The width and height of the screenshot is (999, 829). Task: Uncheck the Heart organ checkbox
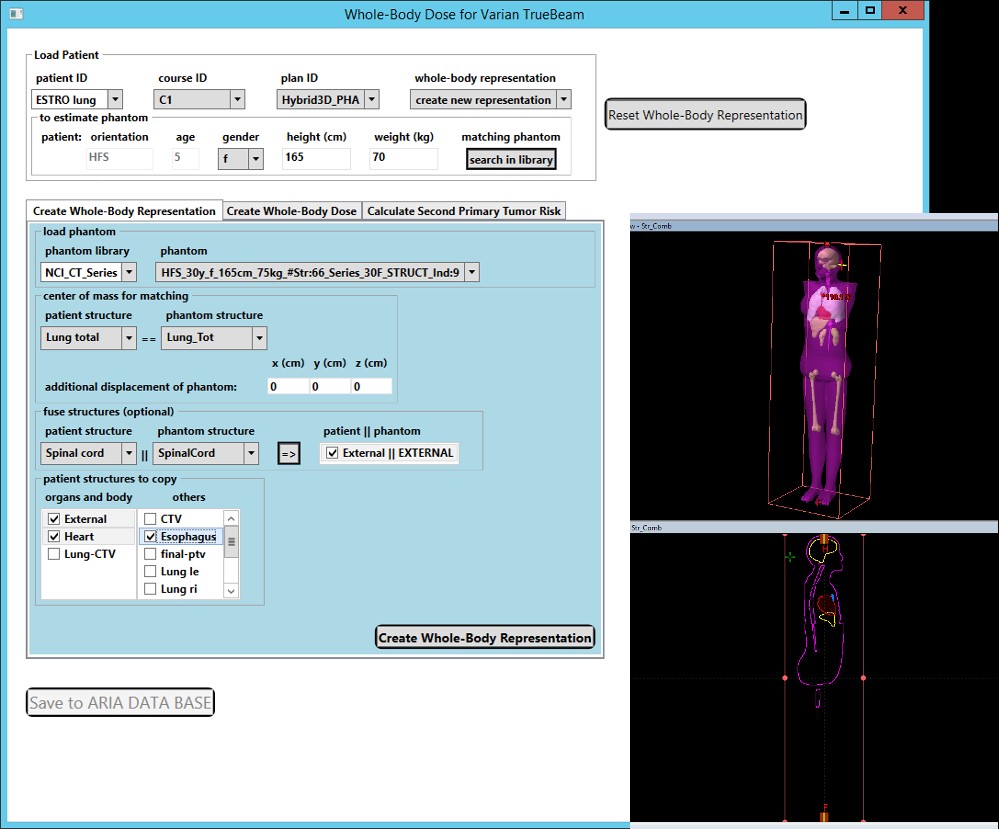tap(54, 537)
